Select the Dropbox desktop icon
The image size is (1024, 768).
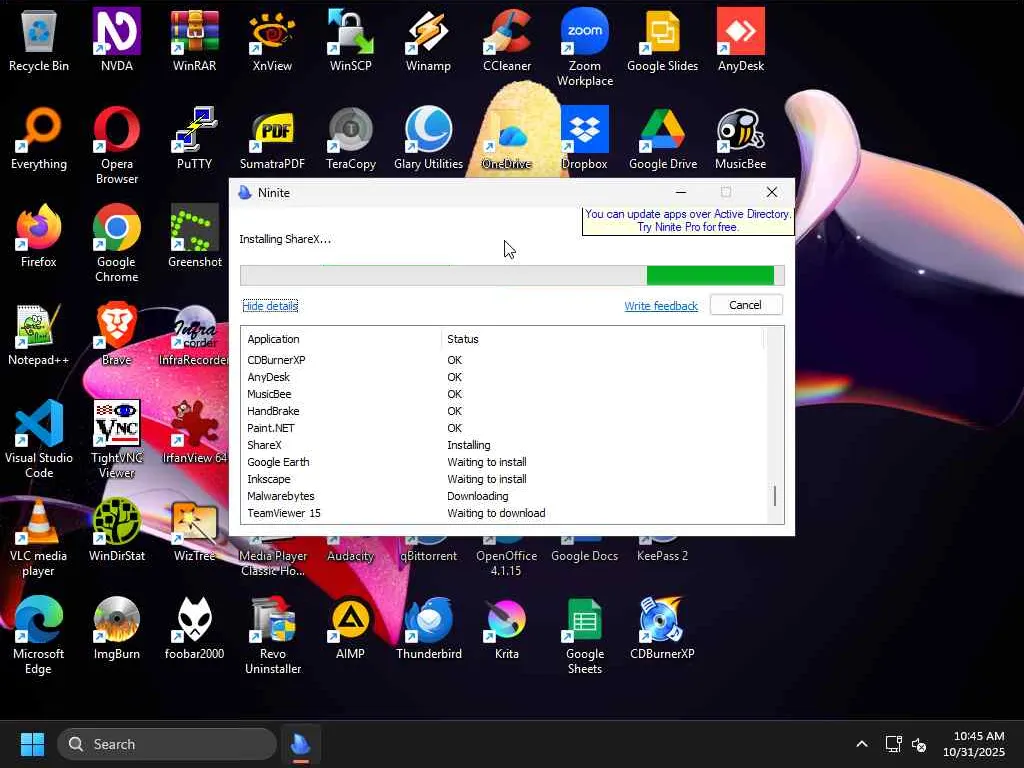coord(584,138)
